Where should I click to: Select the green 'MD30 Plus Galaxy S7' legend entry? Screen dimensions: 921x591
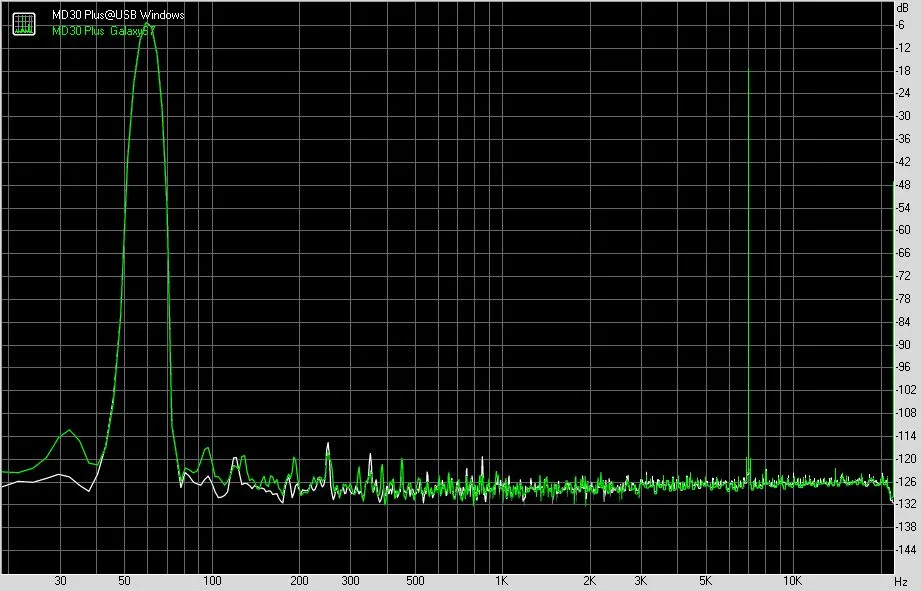click(x=103, y=31)
